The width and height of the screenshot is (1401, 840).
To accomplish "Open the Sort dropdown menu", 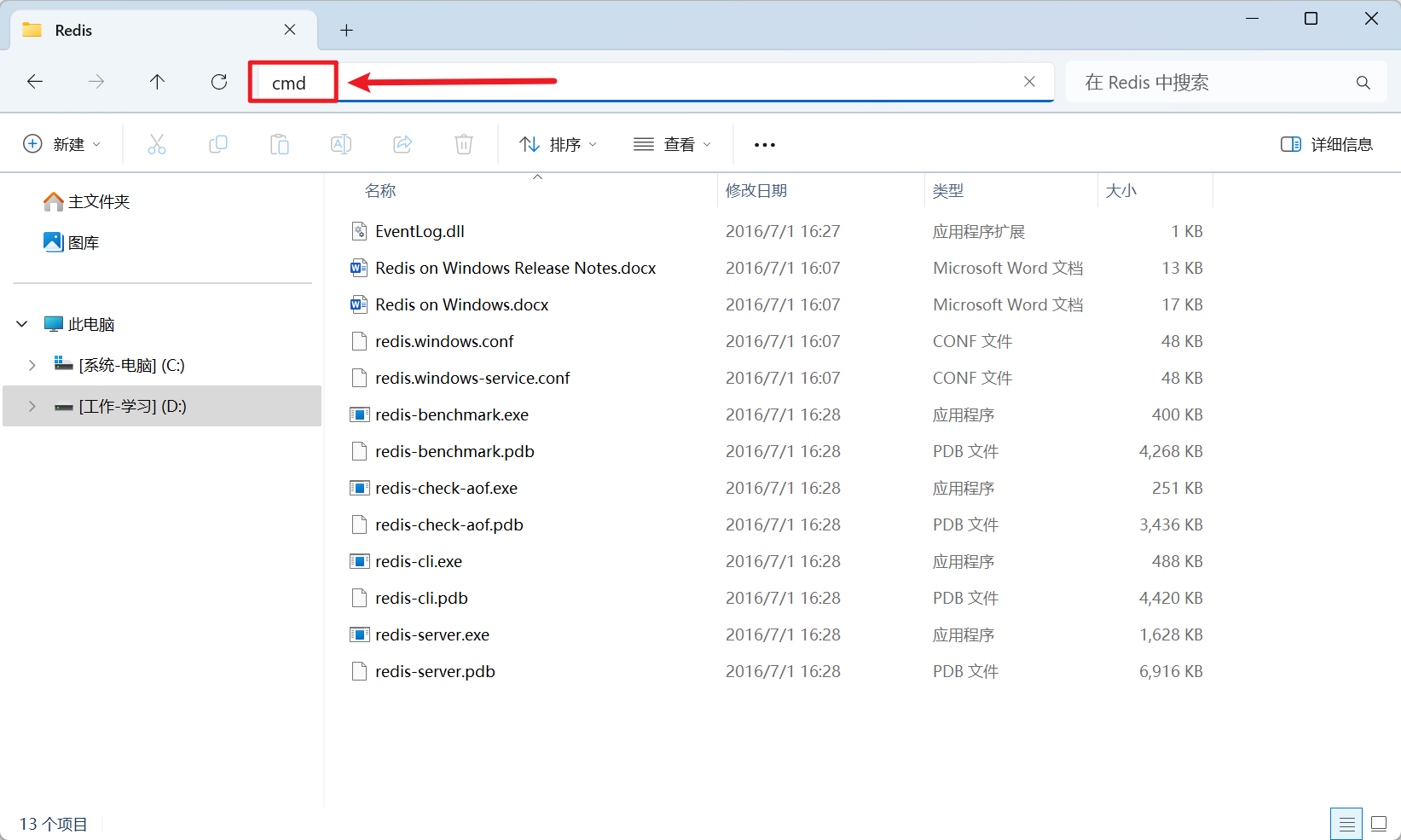I will (x=559, y=144).
